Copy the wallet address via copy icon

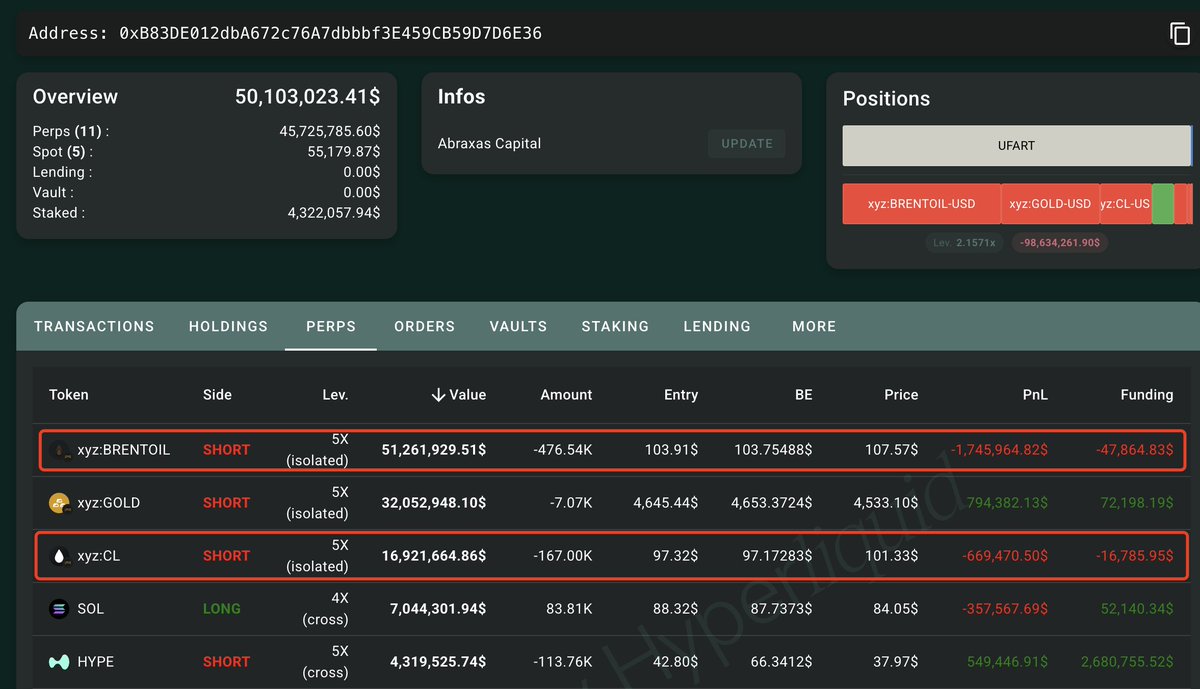(x=1180, y=33)
